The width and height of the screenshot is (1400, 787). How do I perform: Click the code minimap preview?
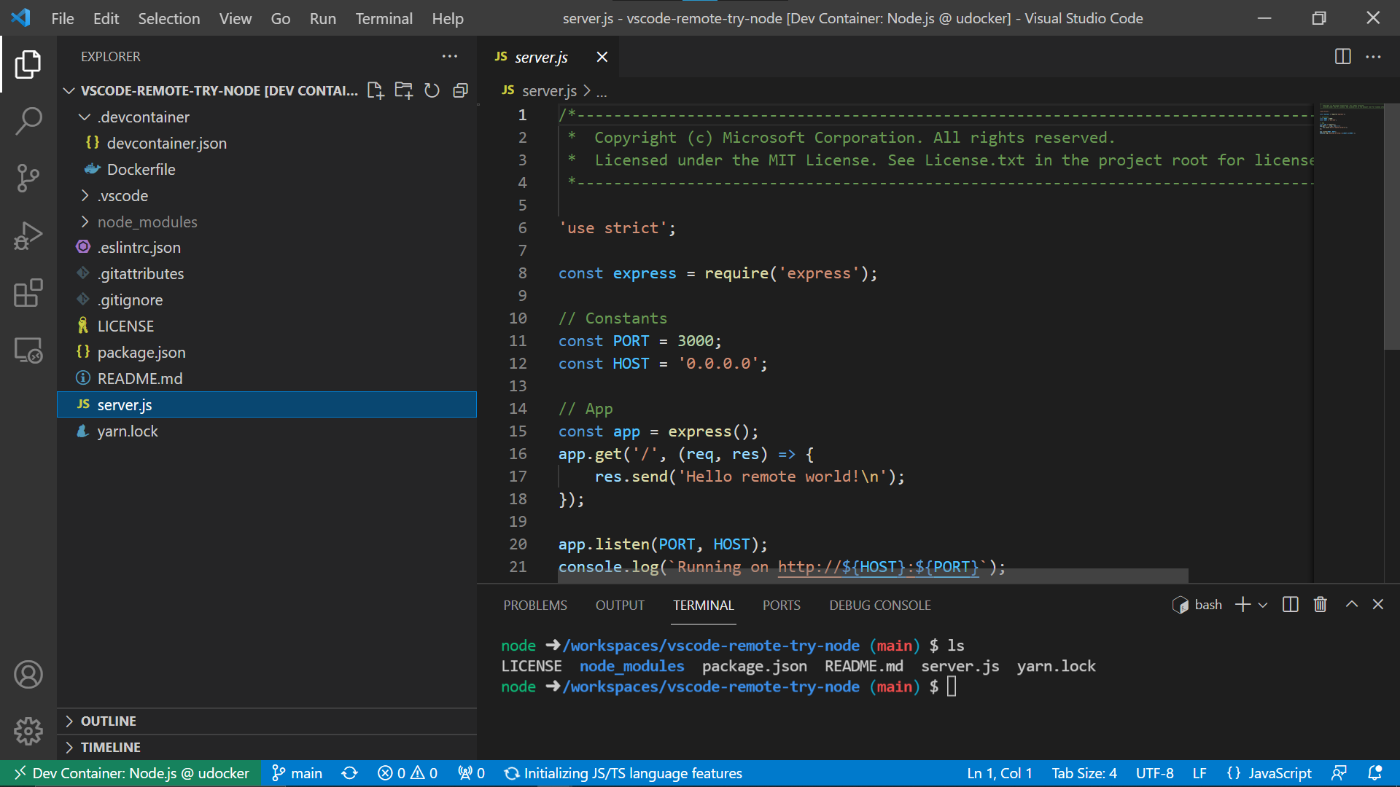pyautogui.click(x=1350, y=119)
